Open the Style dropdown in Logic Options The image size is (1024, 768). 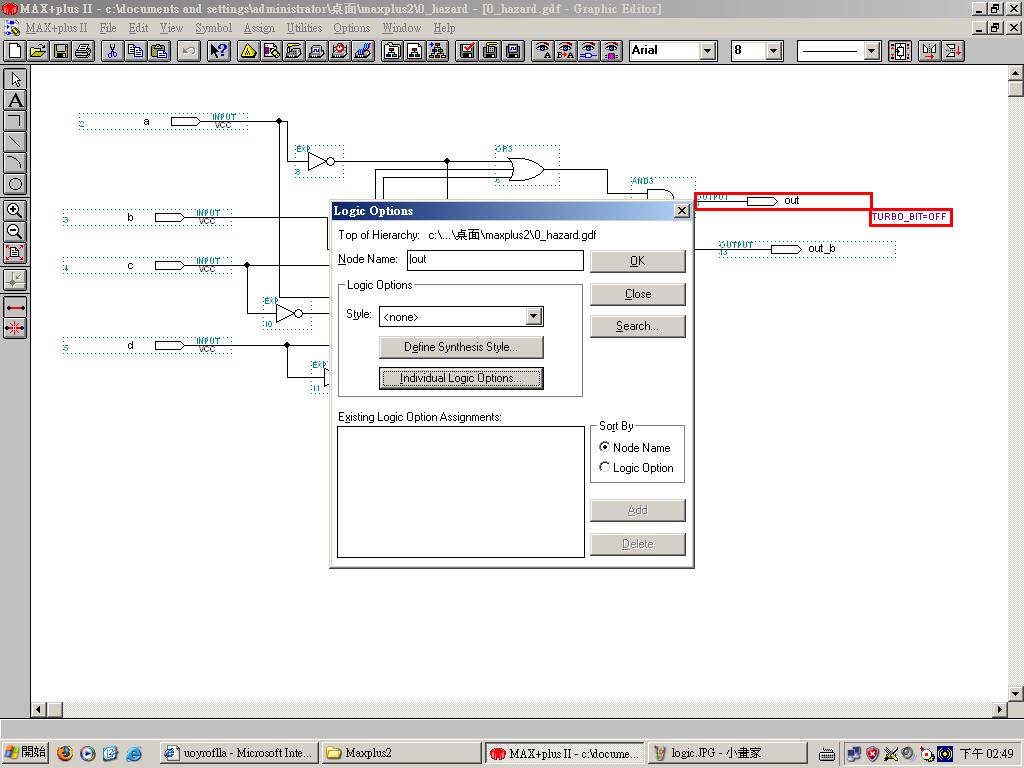pos(534,317)
